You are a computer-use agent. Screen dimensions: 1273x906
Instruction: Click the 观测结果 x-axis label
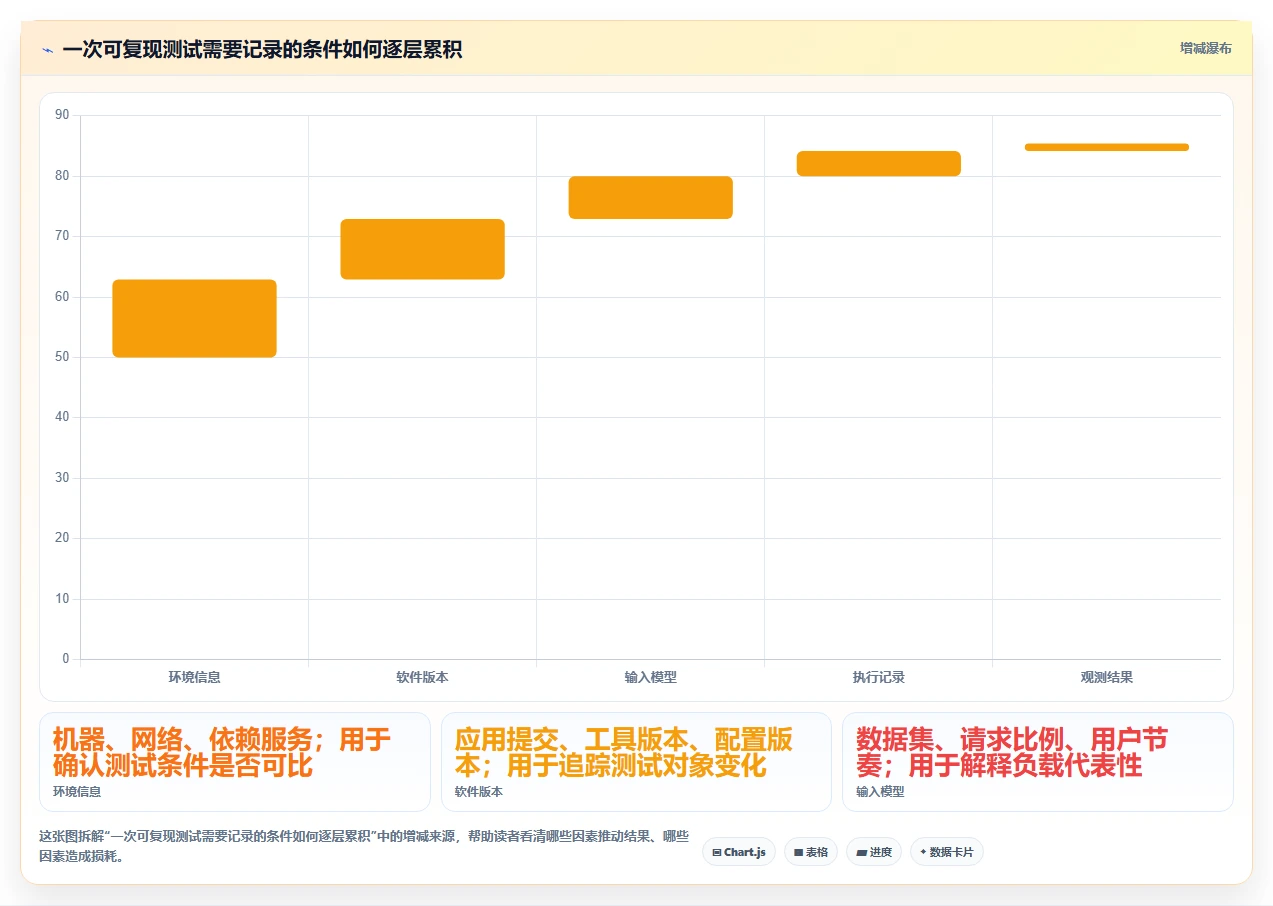(x=1106, y=677)
